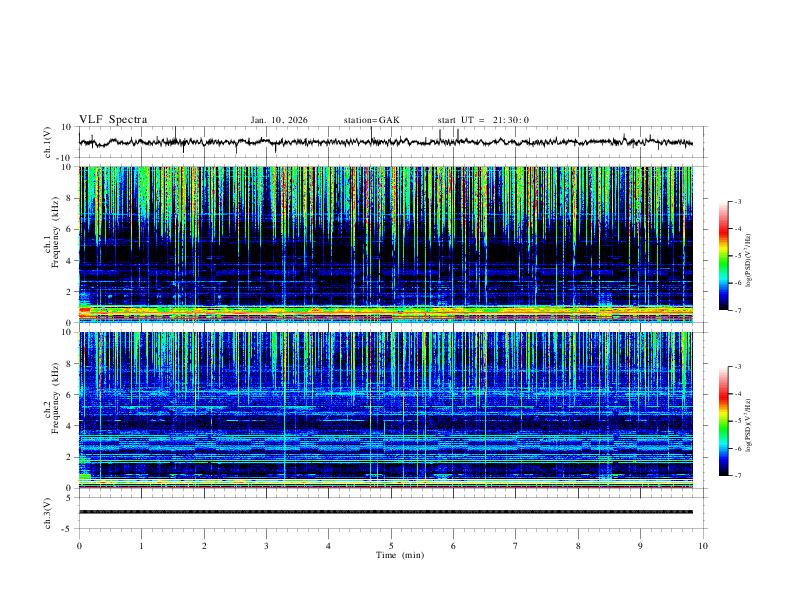Click the 8 minute tick on time axis
Viewport: 792px width, 612px height.
[578, 546]
